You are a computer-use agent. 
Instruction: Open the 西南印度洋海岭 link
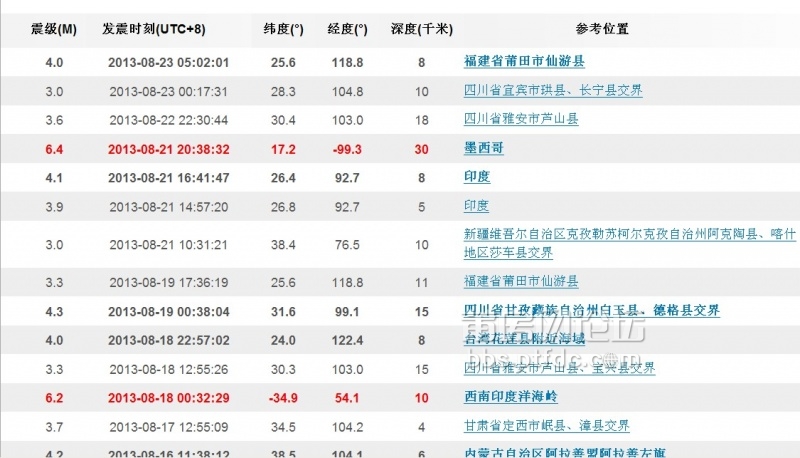pyautogui.click(x=510, y=397)
